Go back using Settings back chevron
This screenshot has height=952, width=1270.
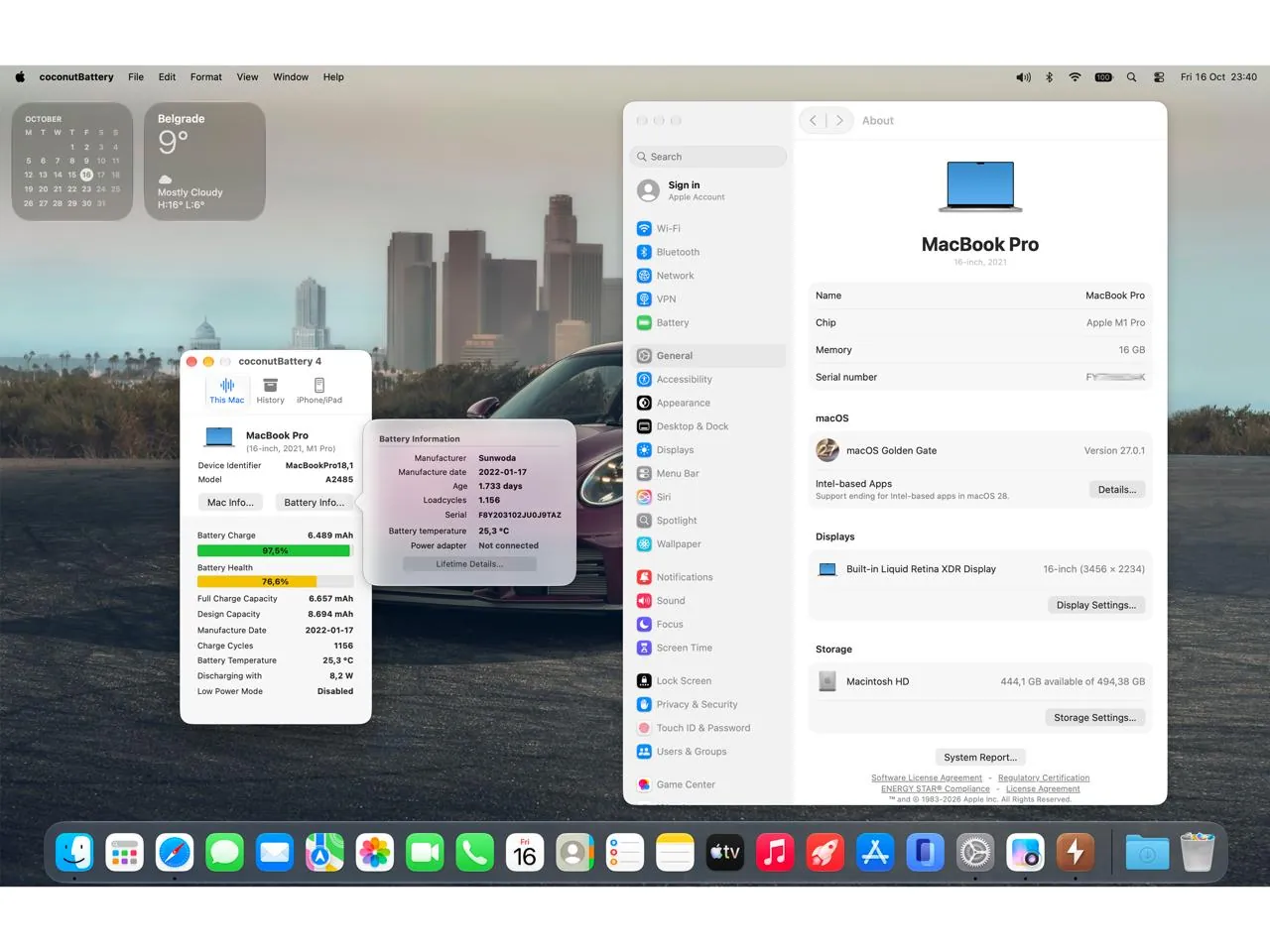click(x=813, y=120)
